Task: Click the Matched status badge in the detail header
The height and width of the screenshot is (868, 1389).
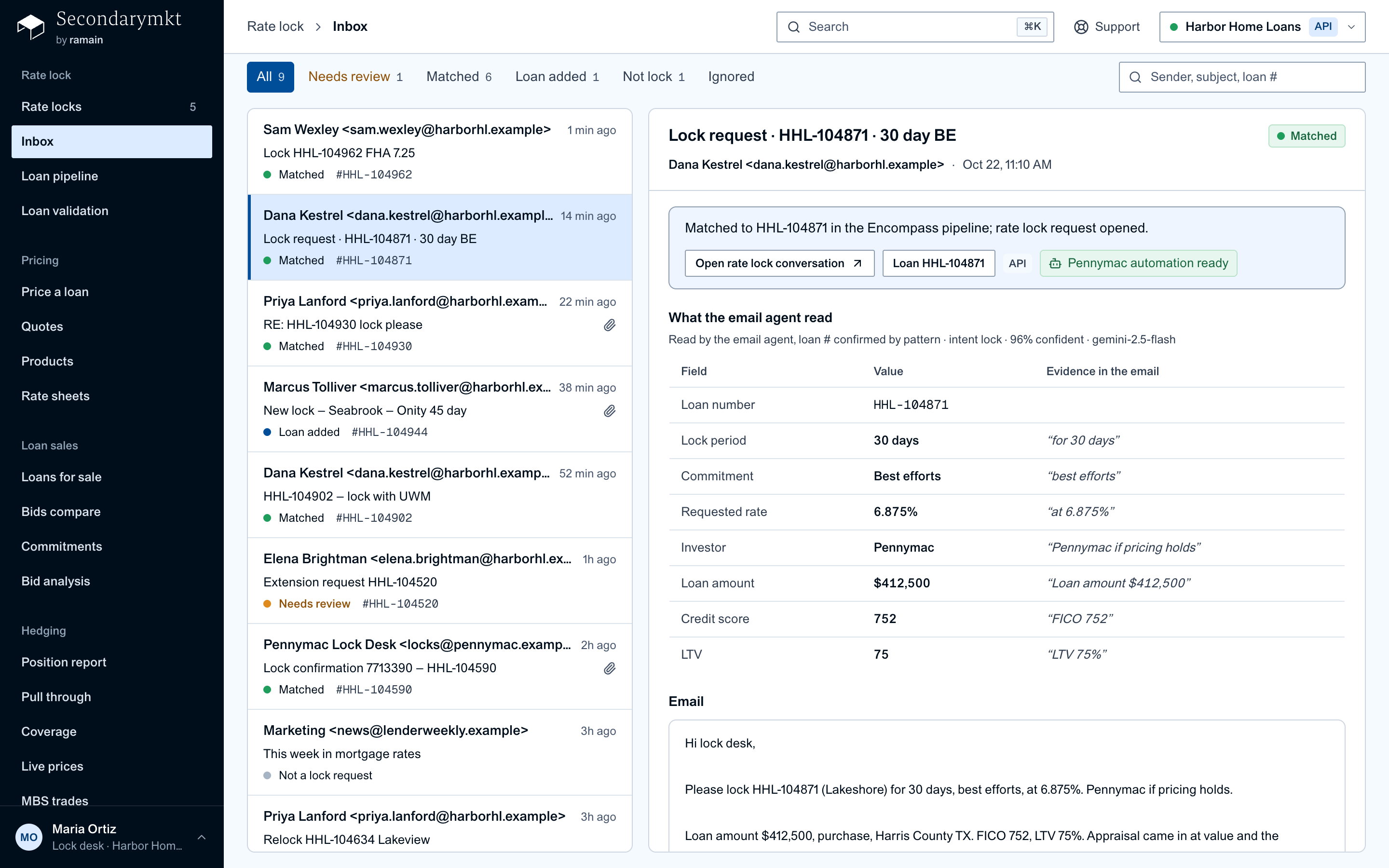Action: tap(1307, 136)
